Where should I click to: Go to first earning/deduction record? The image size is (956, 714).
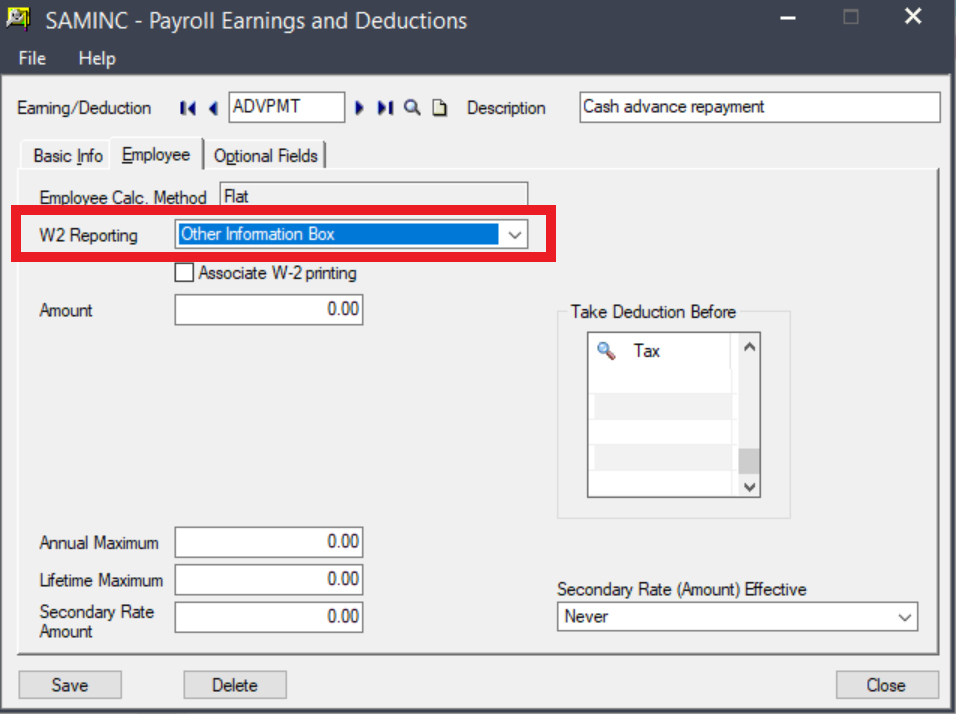click(188, 109)
